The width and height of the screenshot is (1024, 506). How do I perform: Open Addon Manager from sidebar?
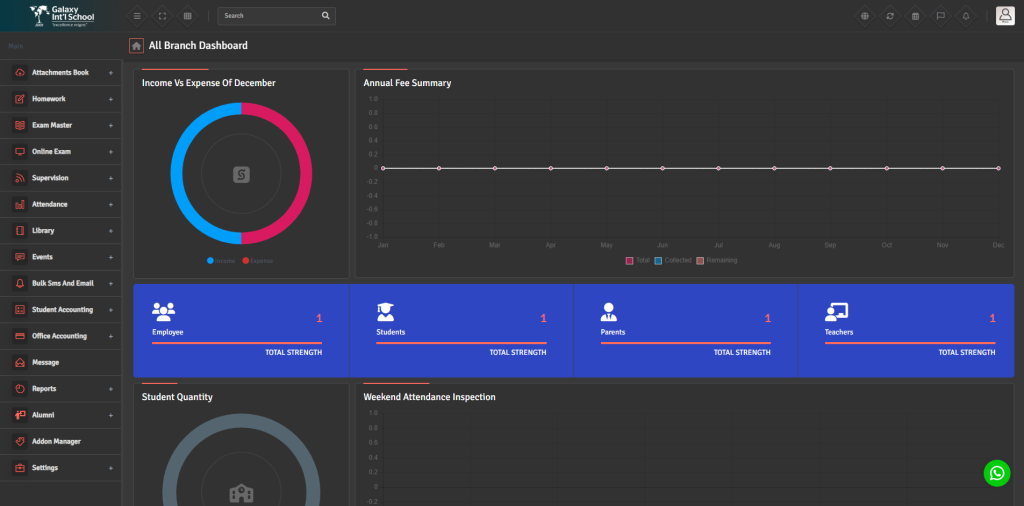(56, 441)
